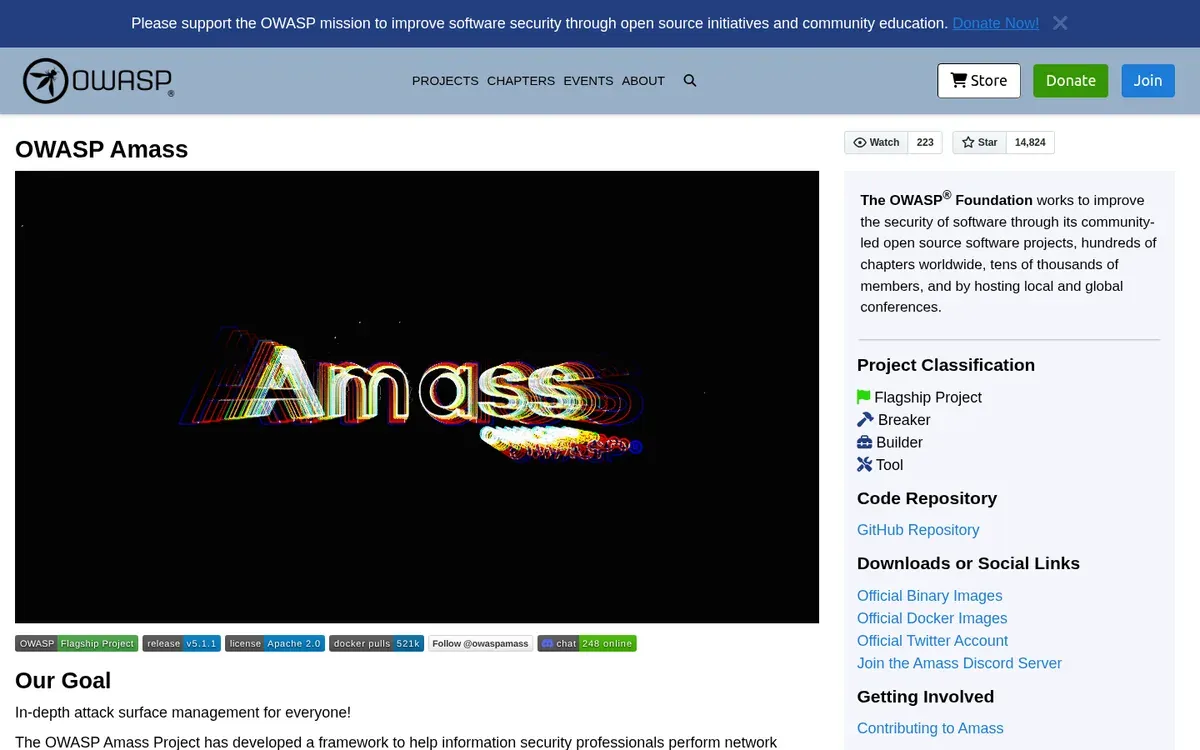Open the chat 248 online badge
1200x750 pixels.
587,644
